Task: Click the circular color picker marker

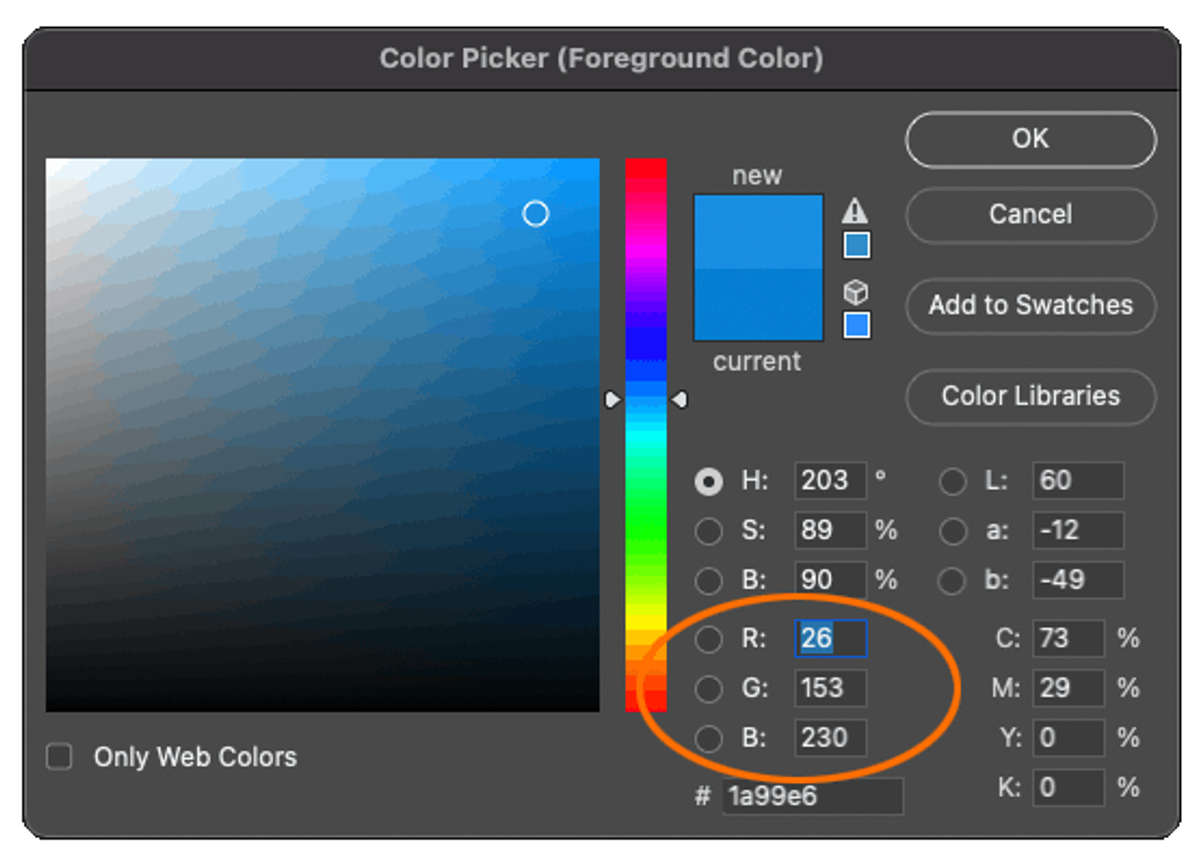Action: click(536, 213)
